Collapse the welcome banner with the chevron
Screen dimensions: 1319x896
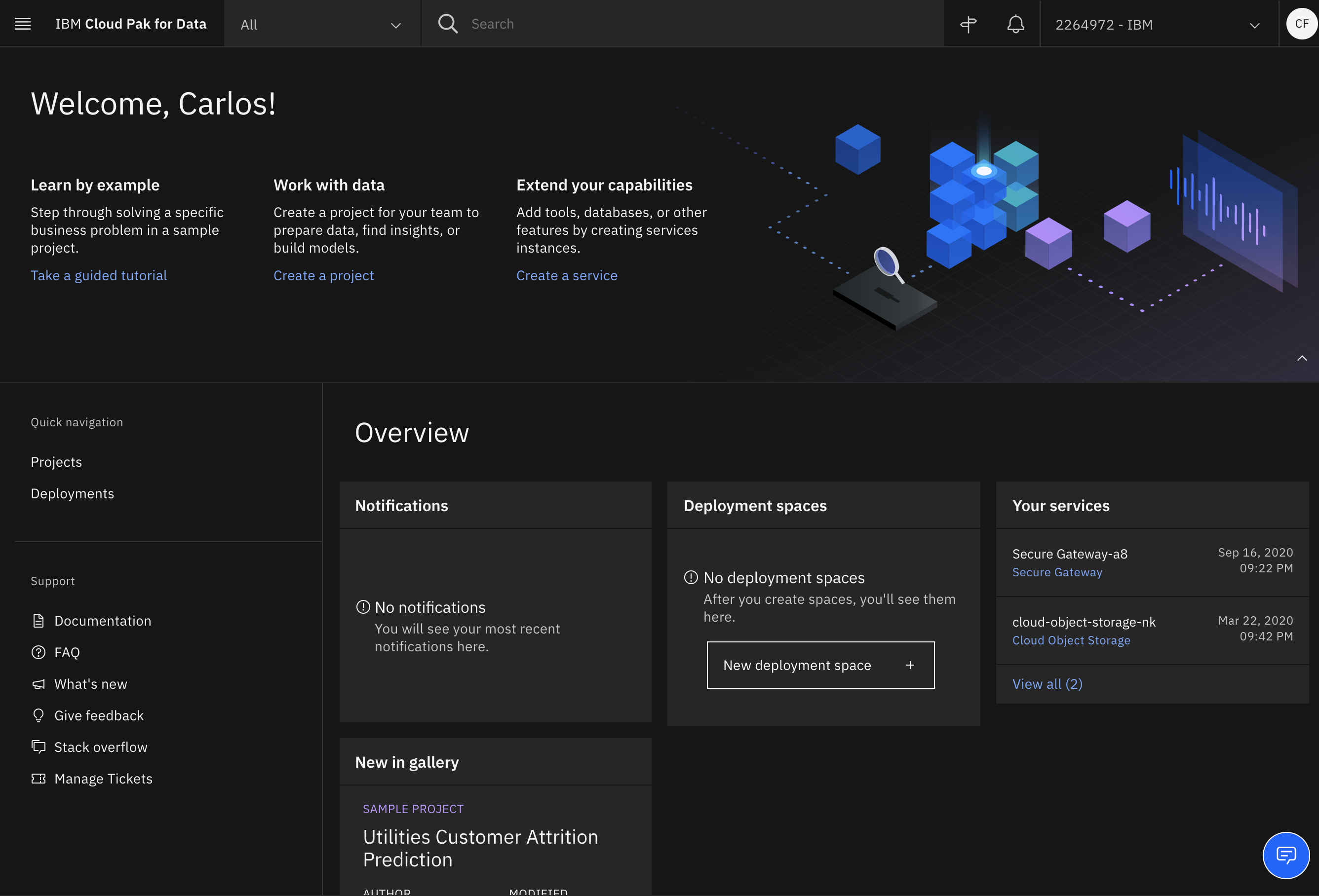point(1302,358)
